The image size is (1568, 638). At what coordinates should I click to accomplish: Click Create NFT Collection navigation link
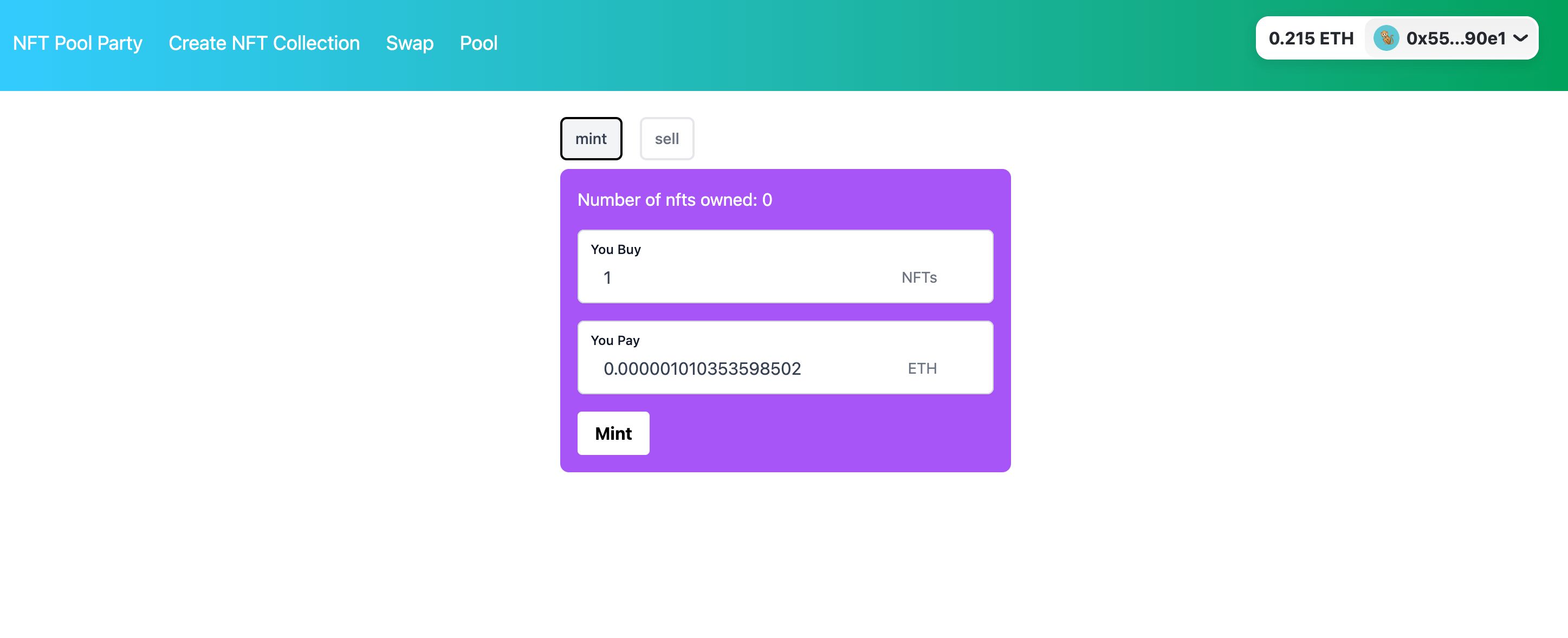coord(264,42)
